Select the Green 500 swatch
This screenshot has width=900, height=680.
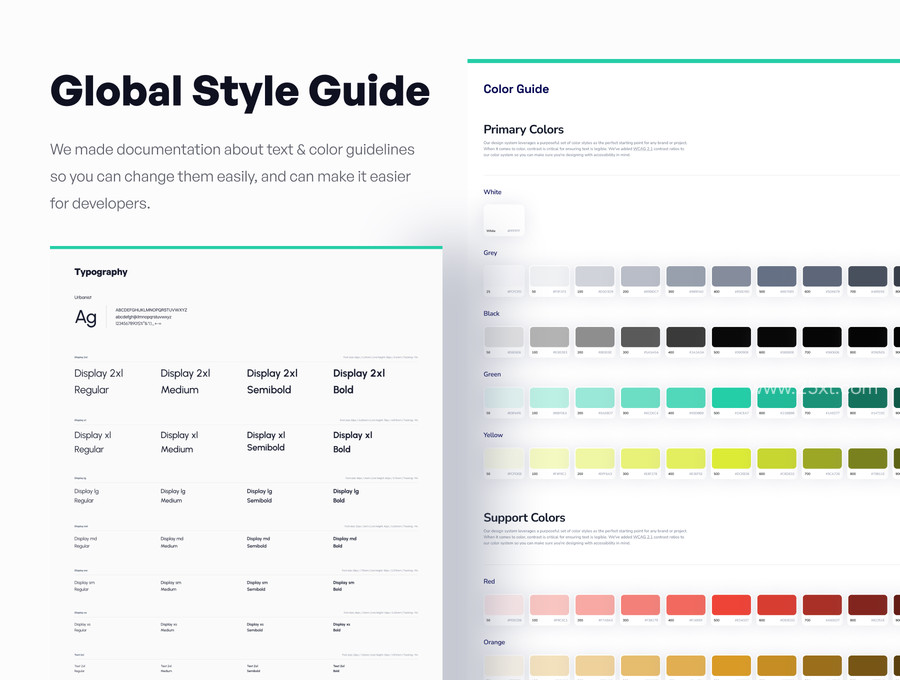pyautogui.click(x=731, y=398)
